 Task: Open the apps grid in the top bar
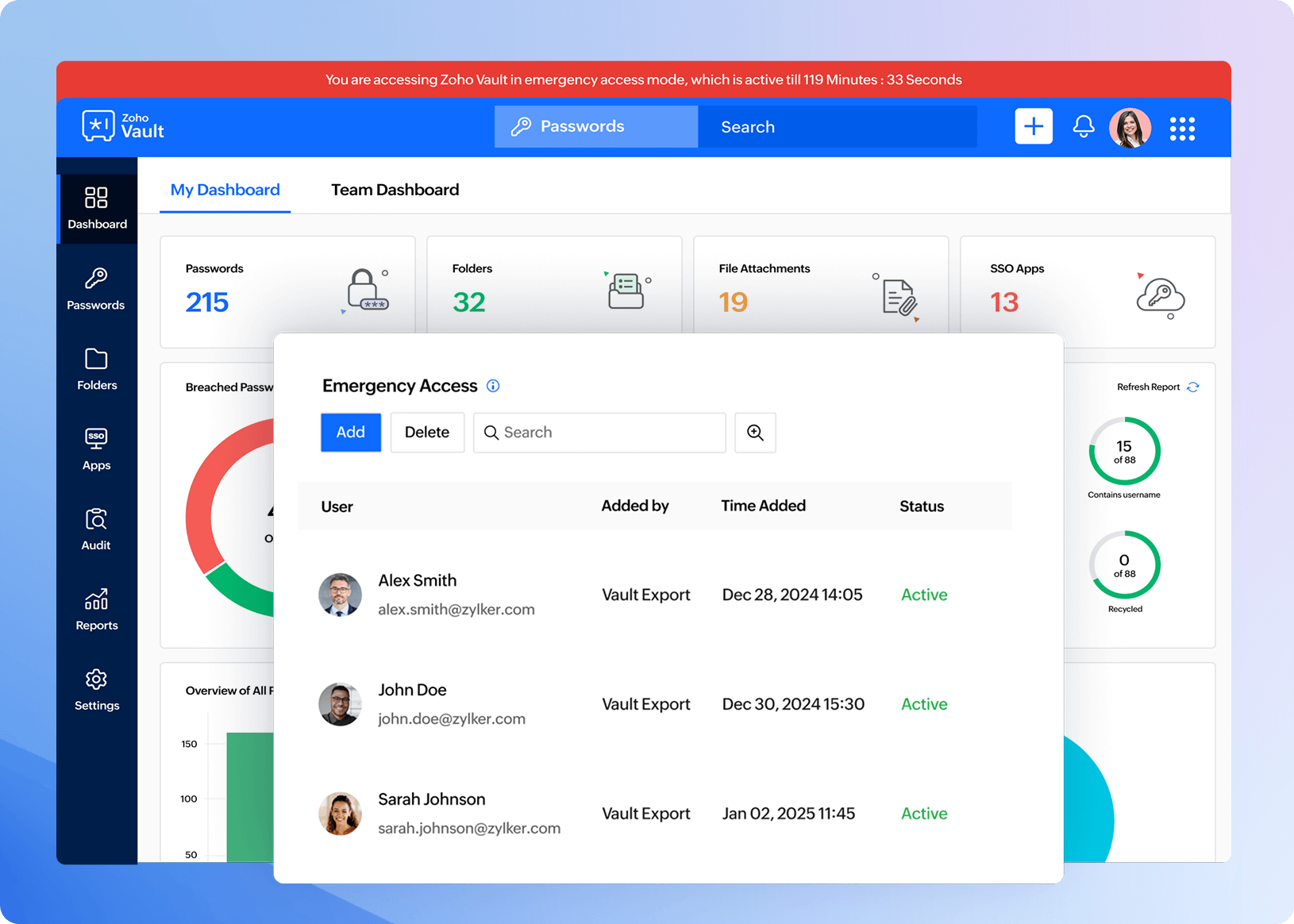point(1182,127)
